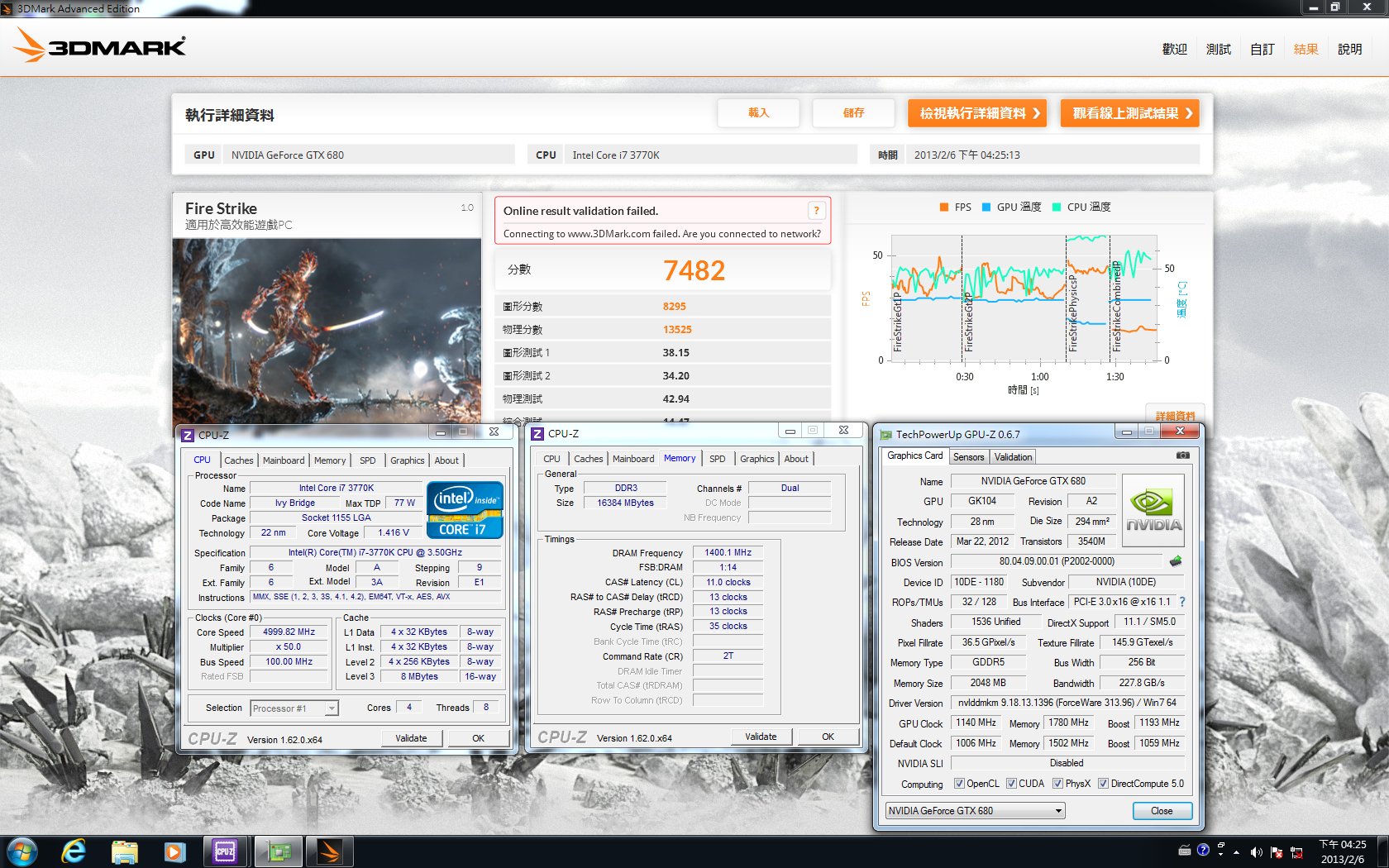Toggle the CUDA checkbox in GPU-Z

pos(1011,784)
